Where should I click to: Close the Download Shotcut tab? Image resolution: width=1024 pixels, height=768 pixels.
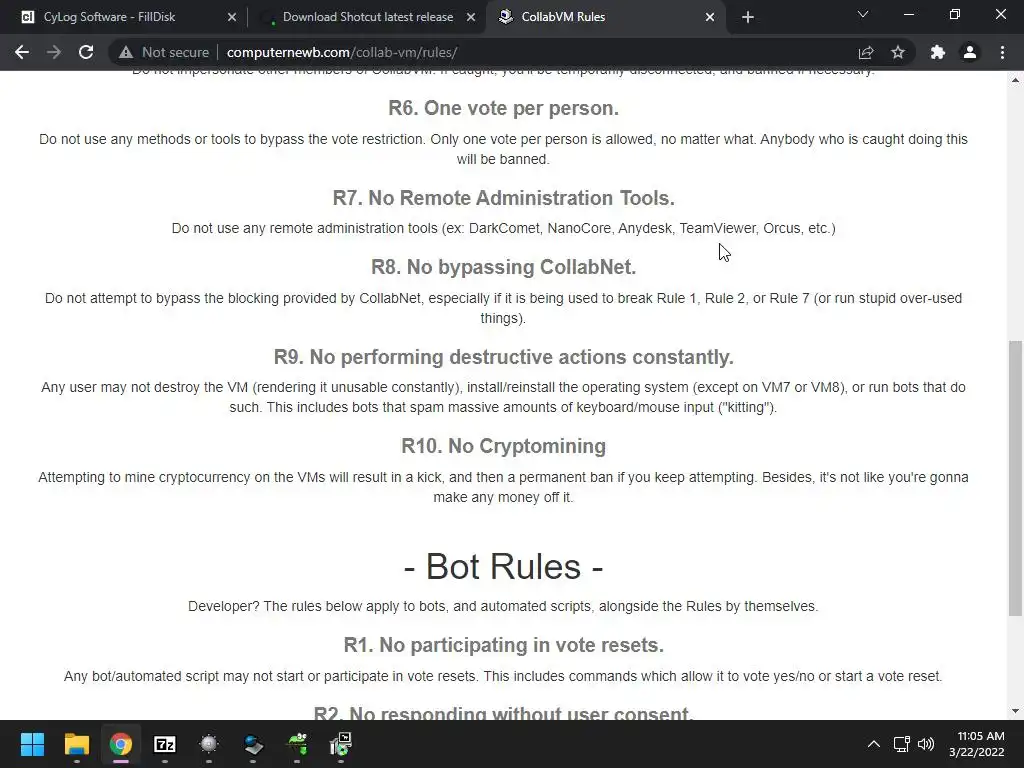point(471,17)
